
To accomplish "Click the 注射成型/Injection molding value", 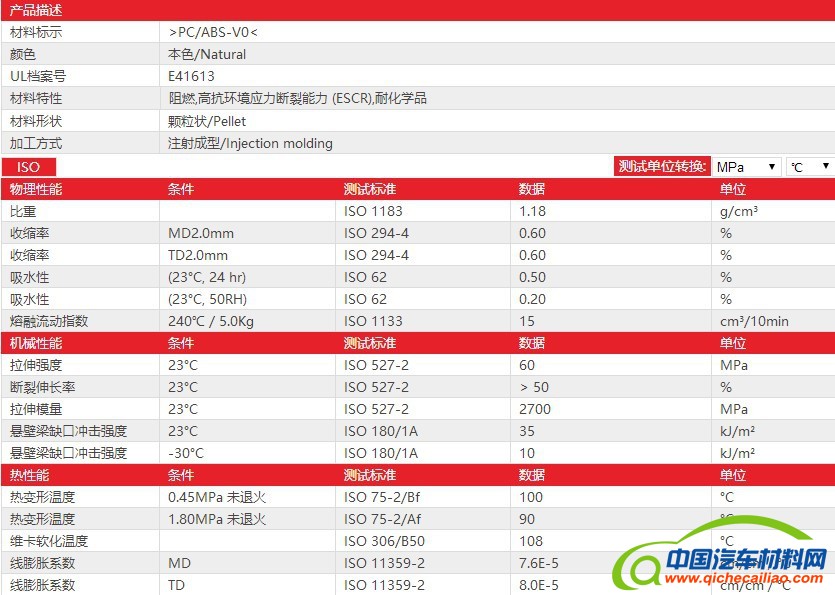I will pyautogui.click(x=250, y=143).
